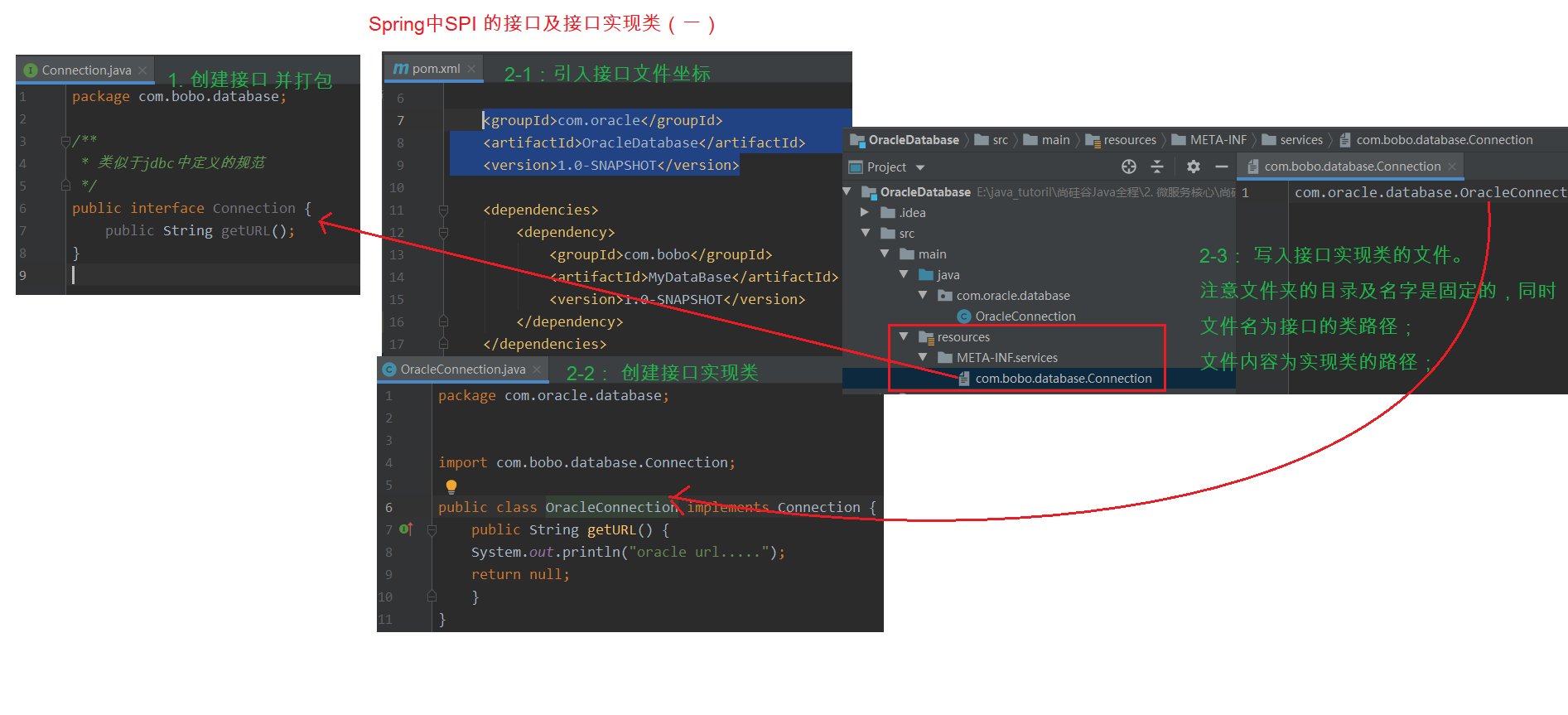Viewport: 1568px width, 715px height.
Task: Click the fold end marker at pom.xml line 16
Action: click(443, 321)
